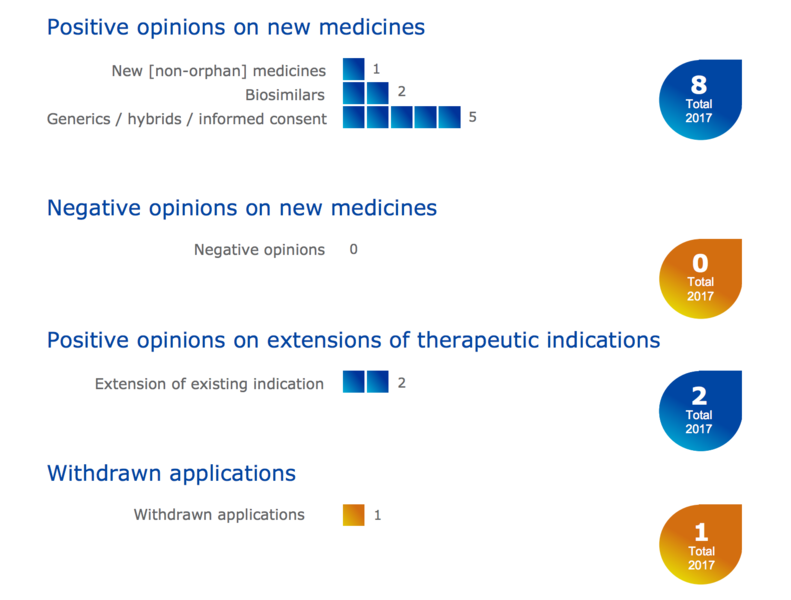Click the Biosimilars row label

tap(285, 95)
